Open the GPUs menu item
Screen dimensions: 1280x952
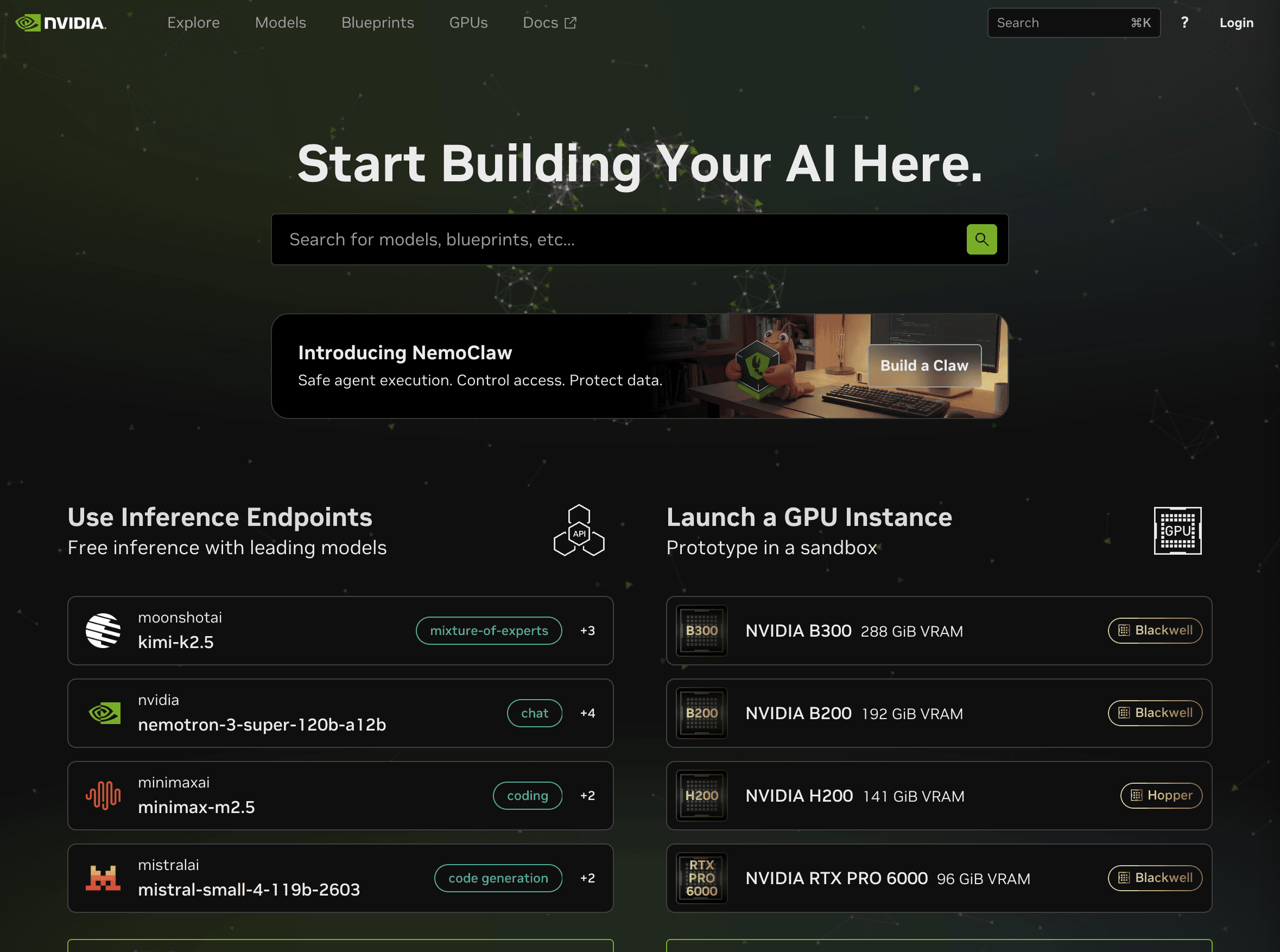(x=468, y=22)
